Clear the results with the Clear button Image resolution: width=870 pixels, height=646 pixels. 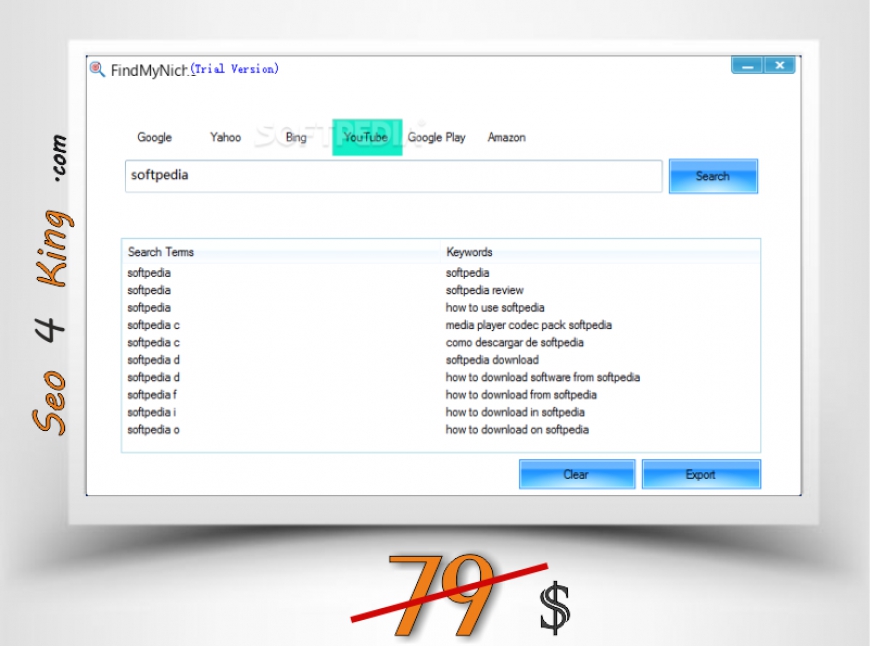pyautogui.click(x=577, y=475)
